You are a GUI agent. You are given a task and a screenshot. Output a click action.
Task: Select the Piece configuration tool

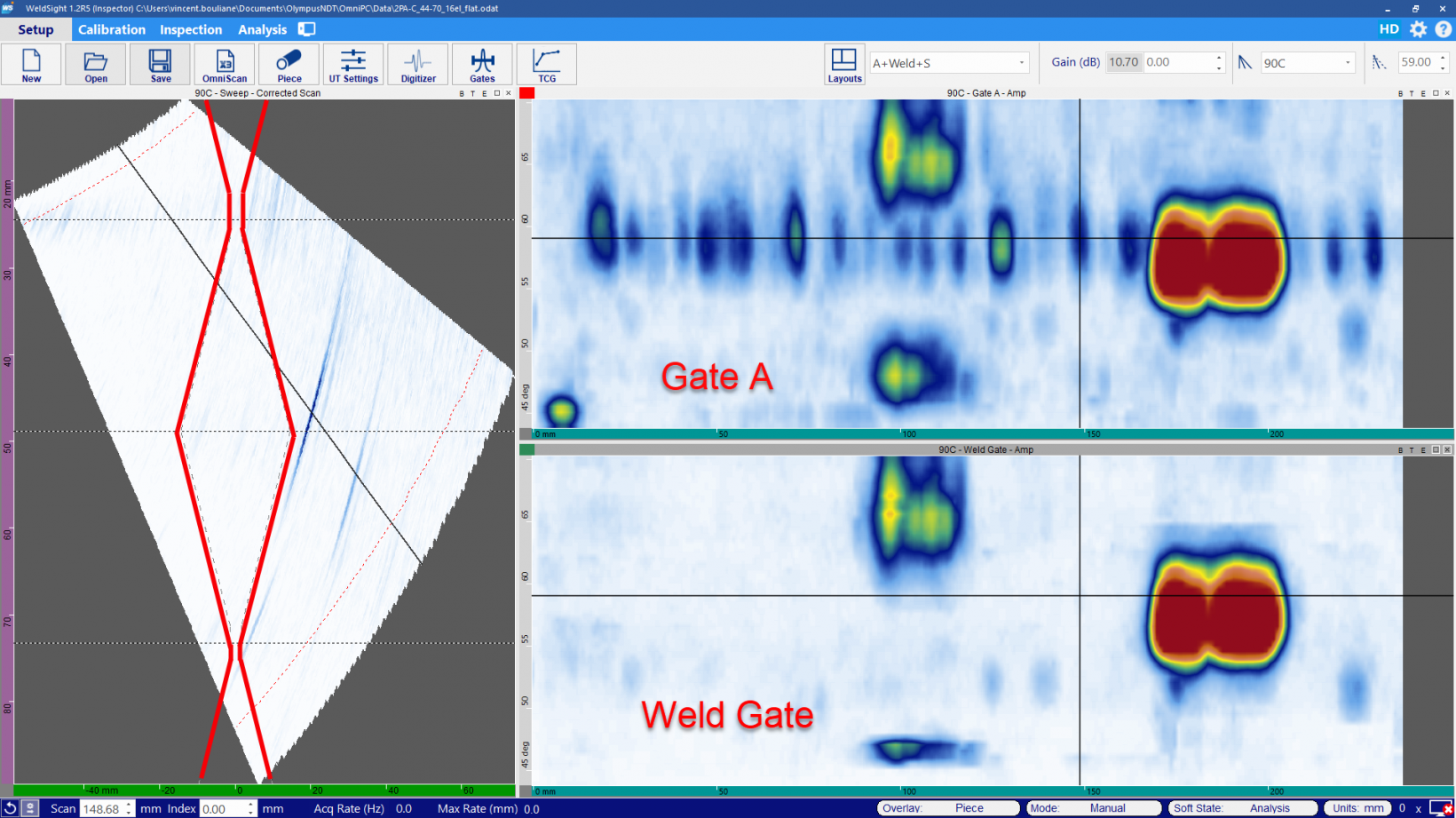click(x=289, y=63)
